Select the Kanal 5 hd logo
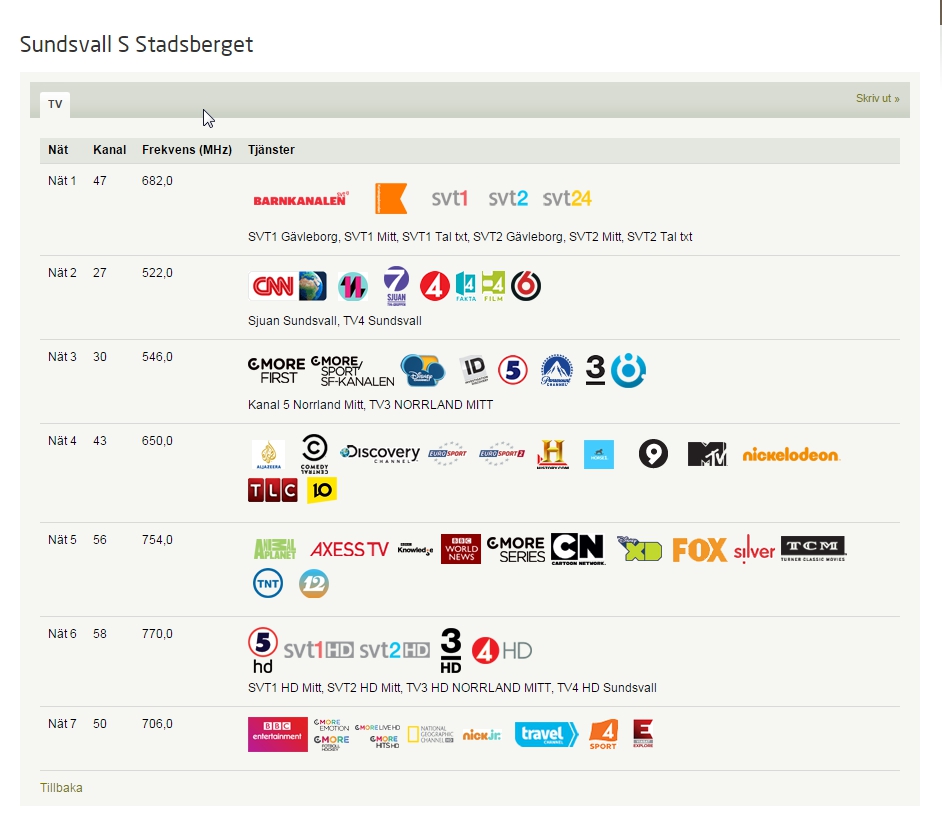The height and width of the screenshot is (823, 942). [263, 651]
